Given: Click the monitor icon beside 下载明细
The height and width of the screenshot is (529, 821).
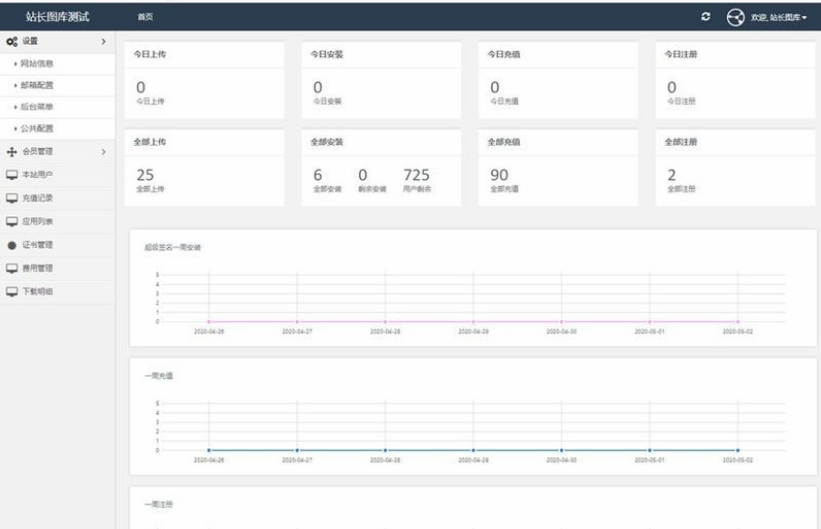Looking at the screenshot, I should pos(11,291).
